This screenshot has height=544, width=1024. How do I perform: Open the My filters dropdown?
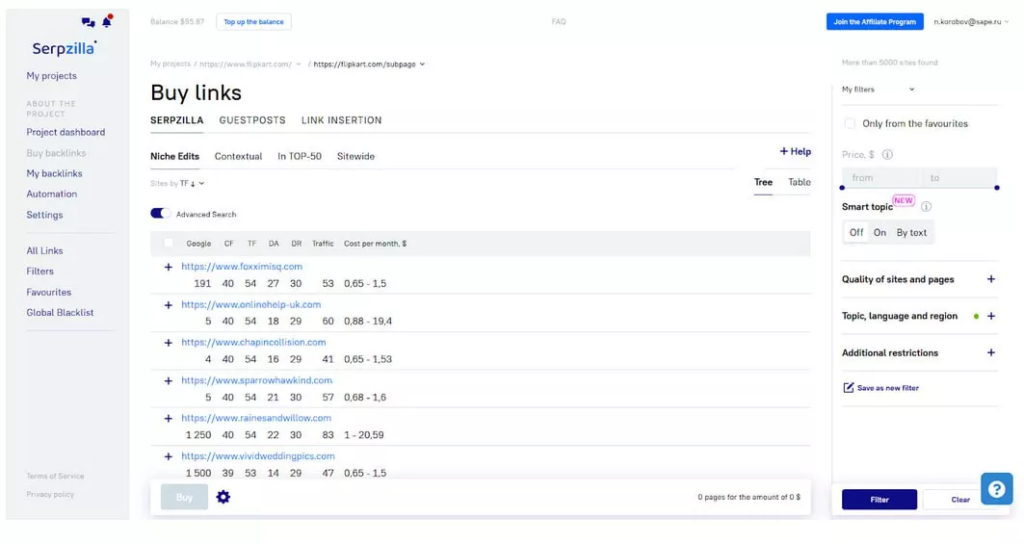[878, 89]
